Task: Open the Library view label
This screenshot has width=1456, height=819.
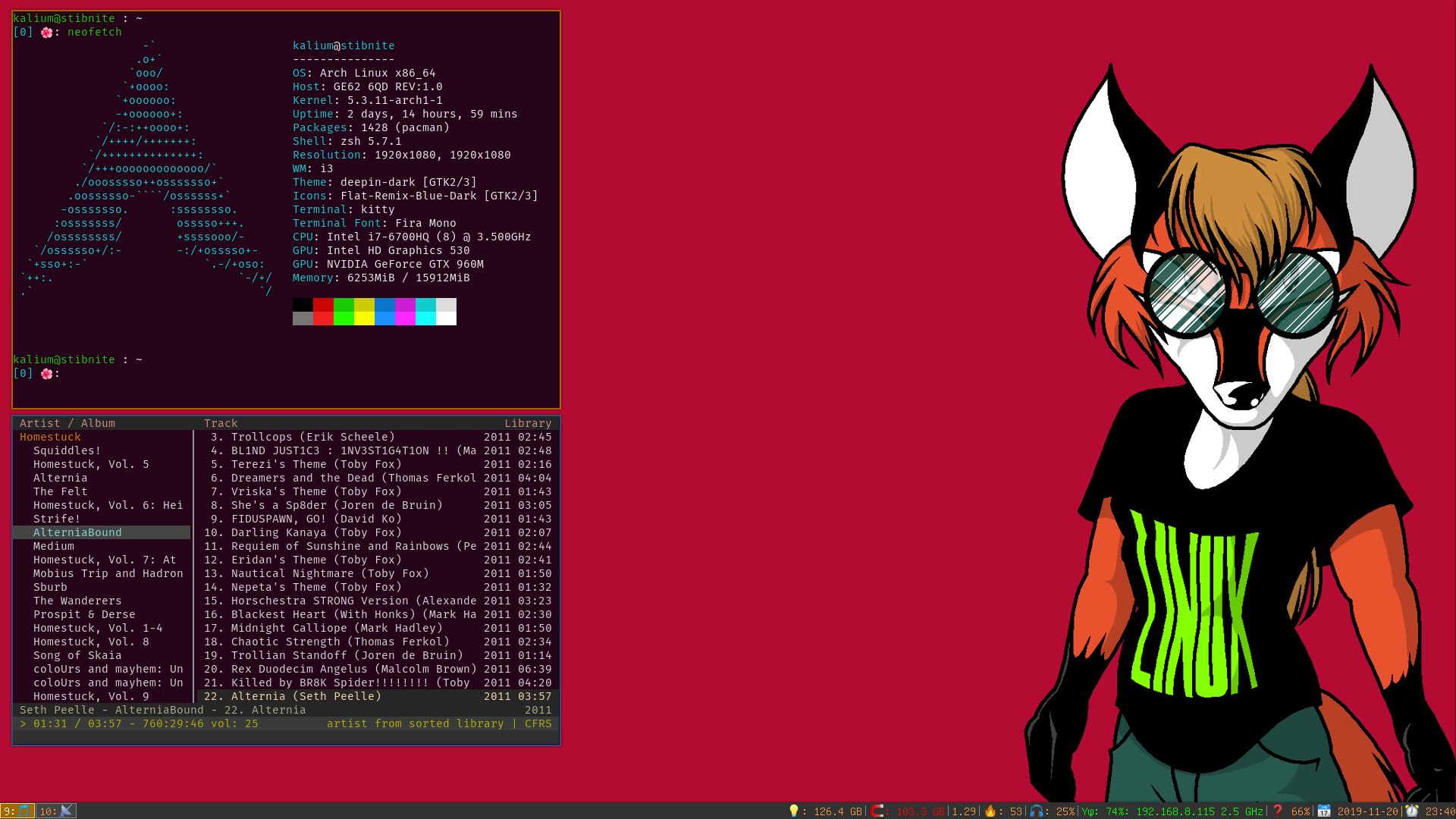Action: coord(528,423)
